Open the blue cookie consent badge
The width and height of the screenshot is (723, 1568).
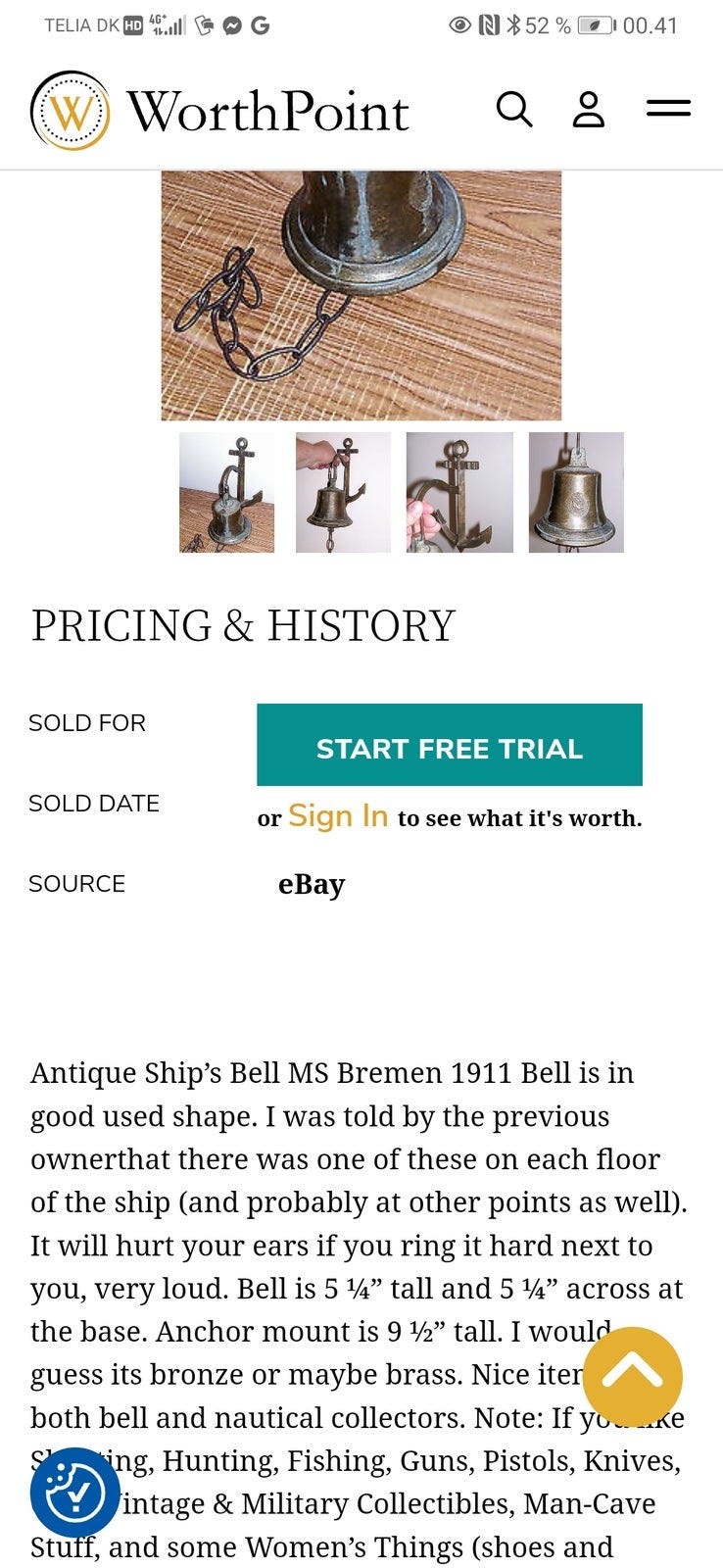75,1493
